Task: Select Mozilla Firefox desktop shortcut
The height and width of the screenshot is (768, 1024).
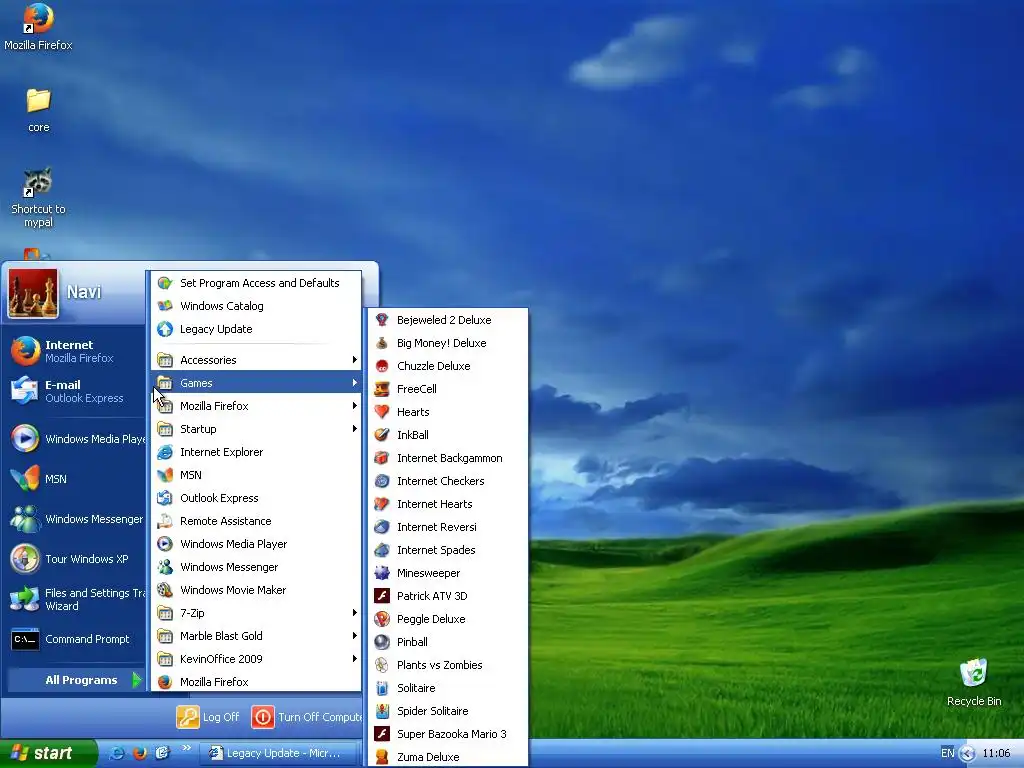Action: coord(38,27)
